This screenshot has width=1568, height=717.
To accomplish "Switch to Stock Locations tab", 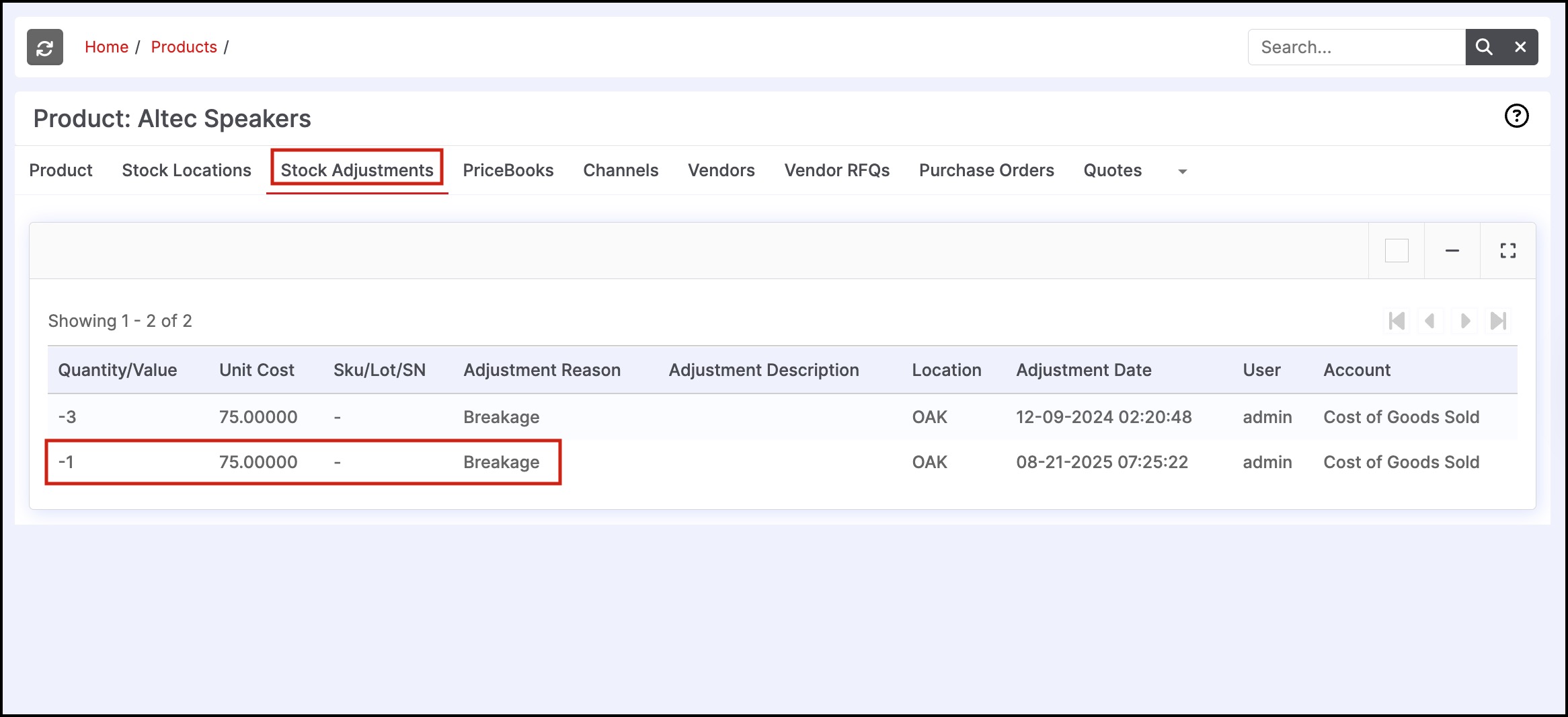I will pos(186,170).
